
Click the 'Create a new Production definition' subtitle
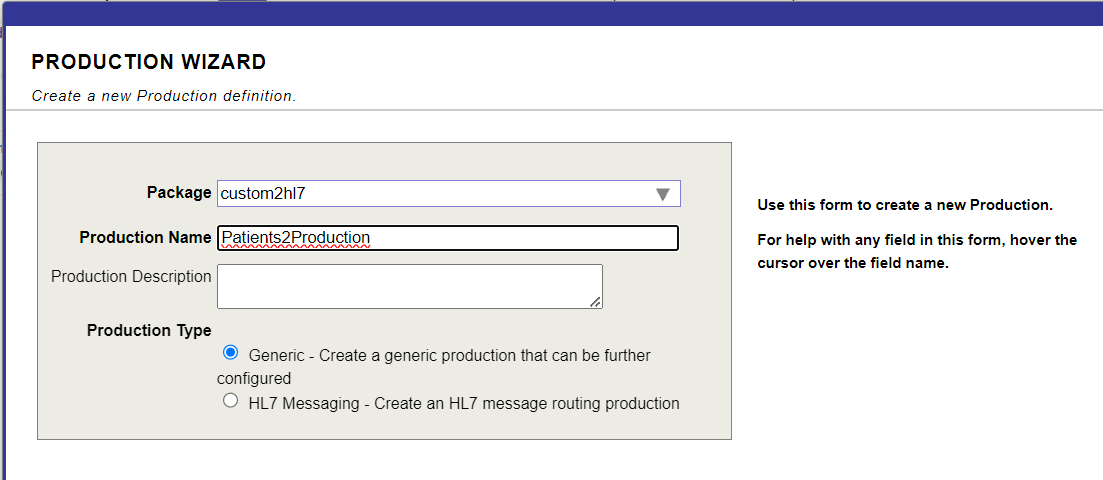click(164, 96)
